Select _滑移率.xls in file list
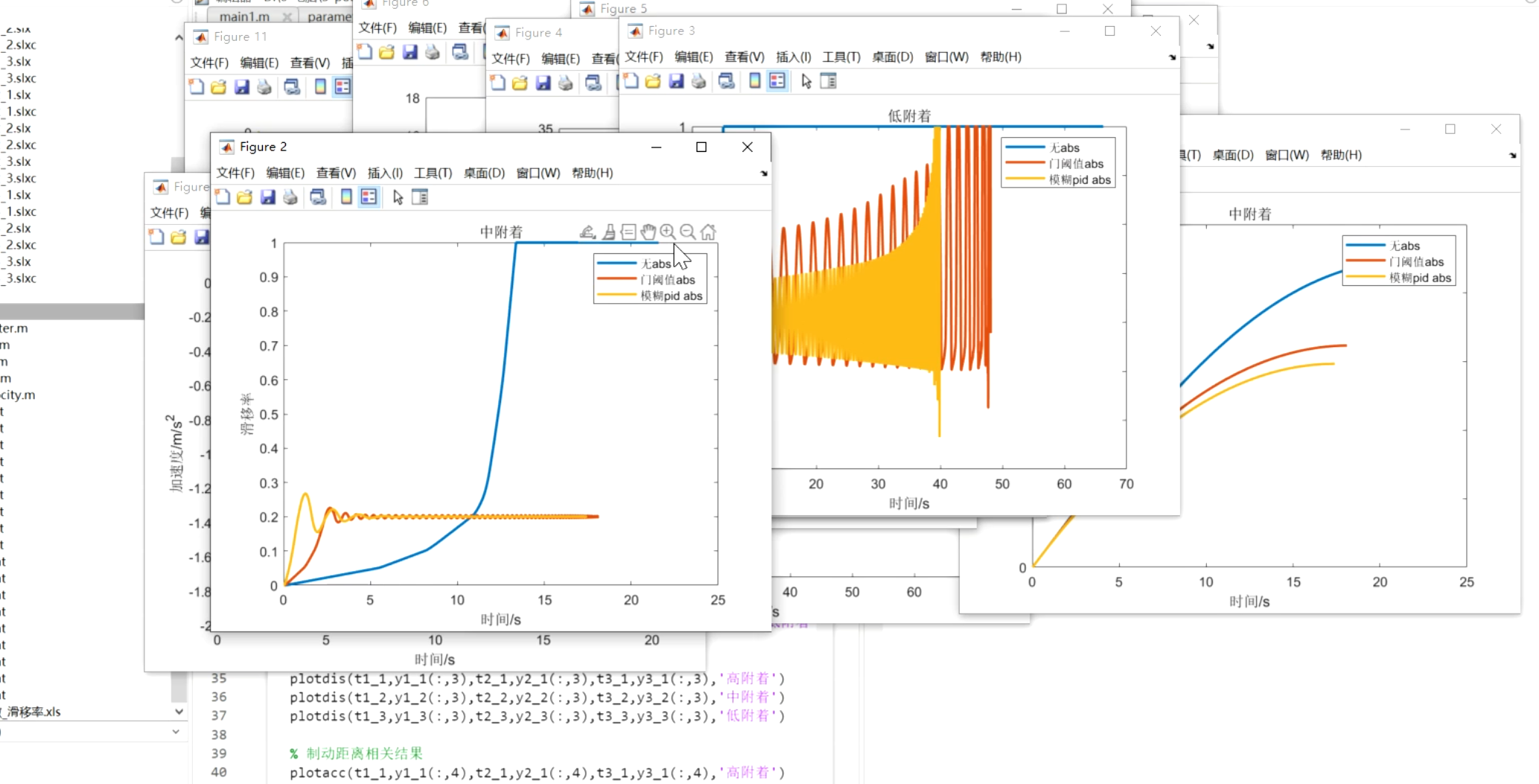 (x=31, y=712)
